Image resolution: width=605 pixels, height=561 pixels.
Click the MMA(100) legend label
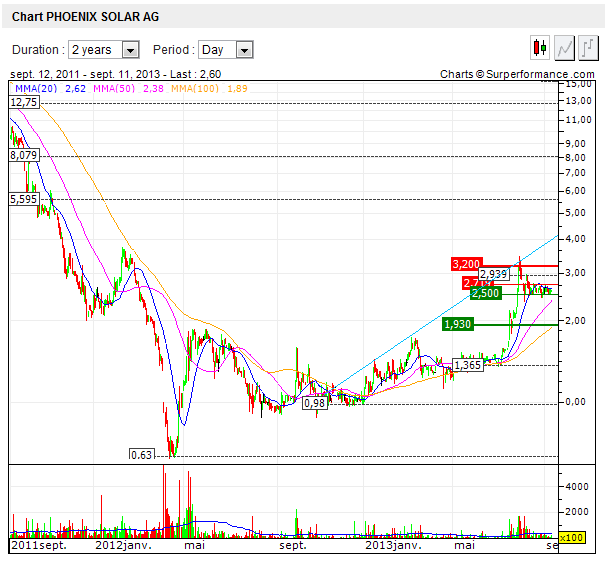(x=195, y=88)
